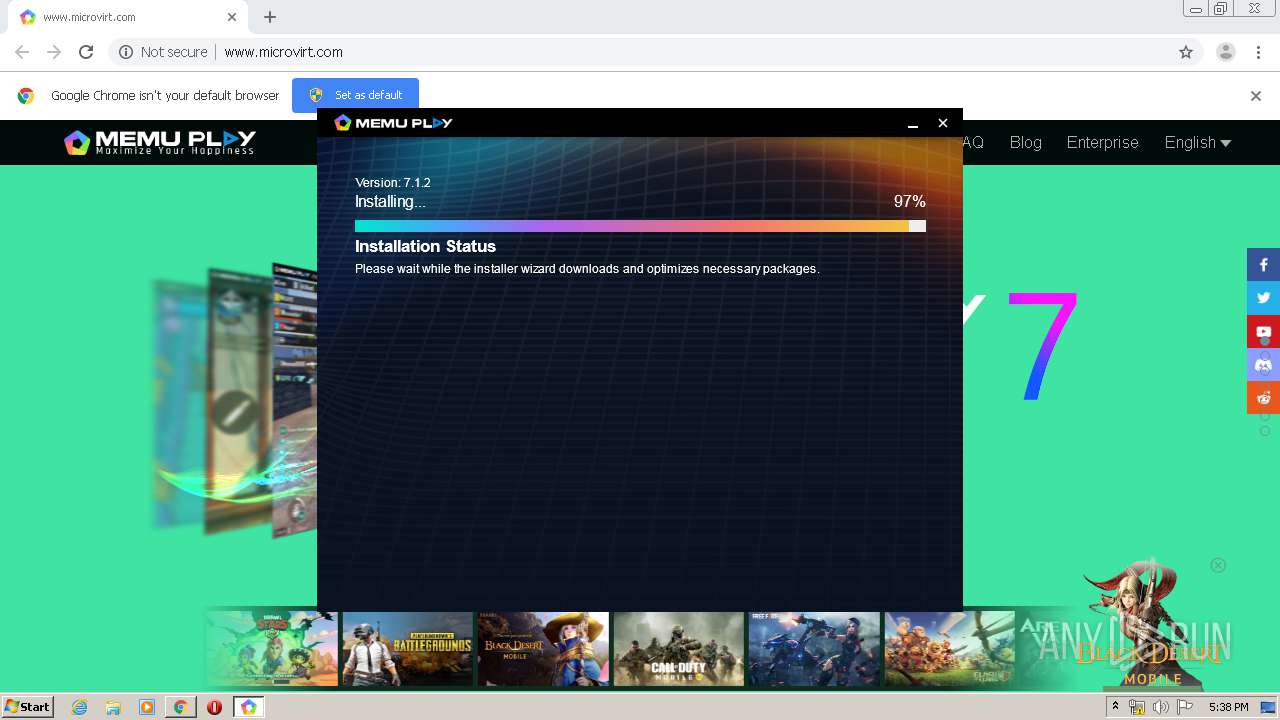Viewport: 1280px width, 720px height.
Task: Click the Version: 7.1.2 text
Action: [392, 182]
